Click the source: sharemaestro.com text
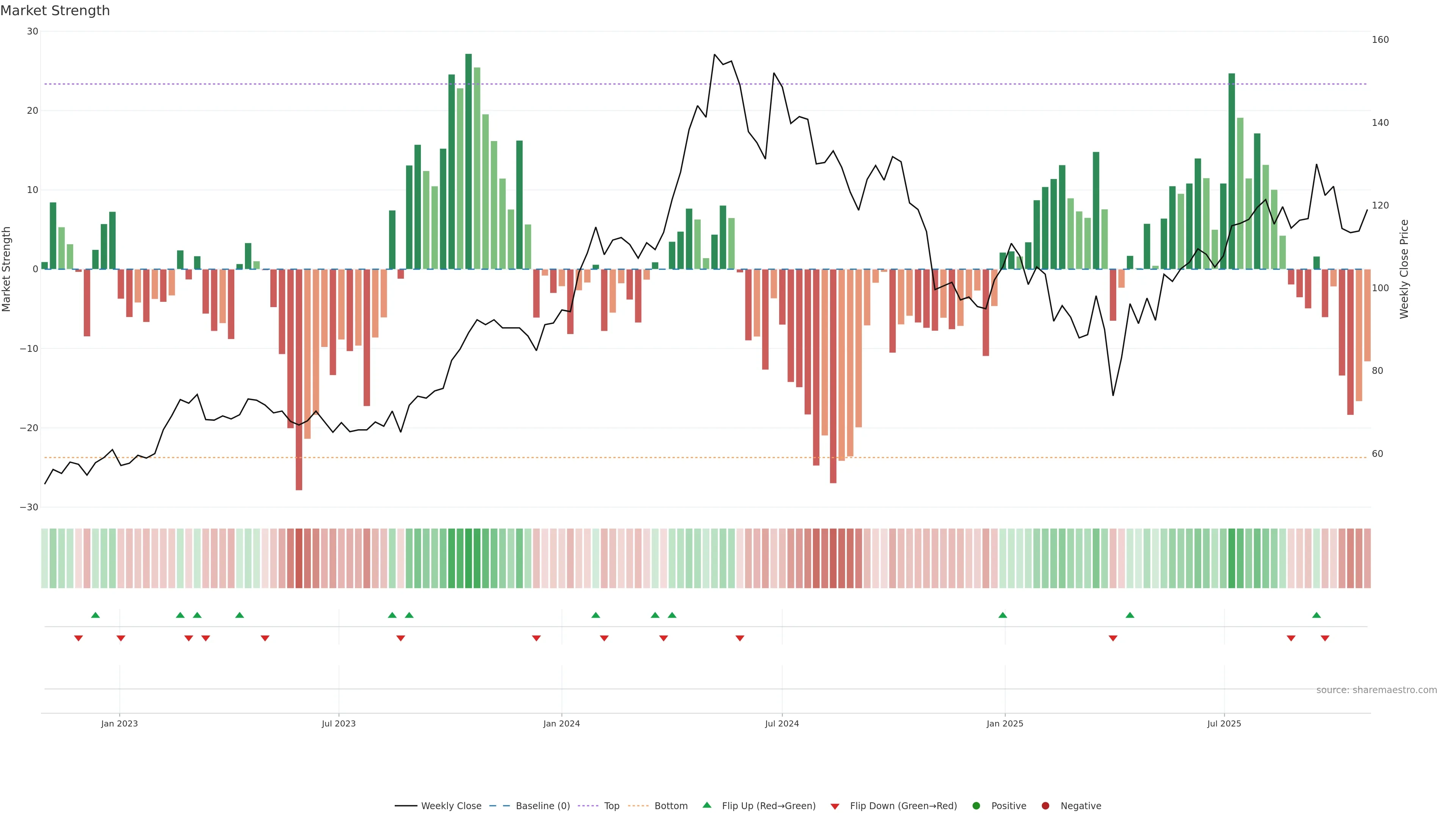 click(1376, 690)
